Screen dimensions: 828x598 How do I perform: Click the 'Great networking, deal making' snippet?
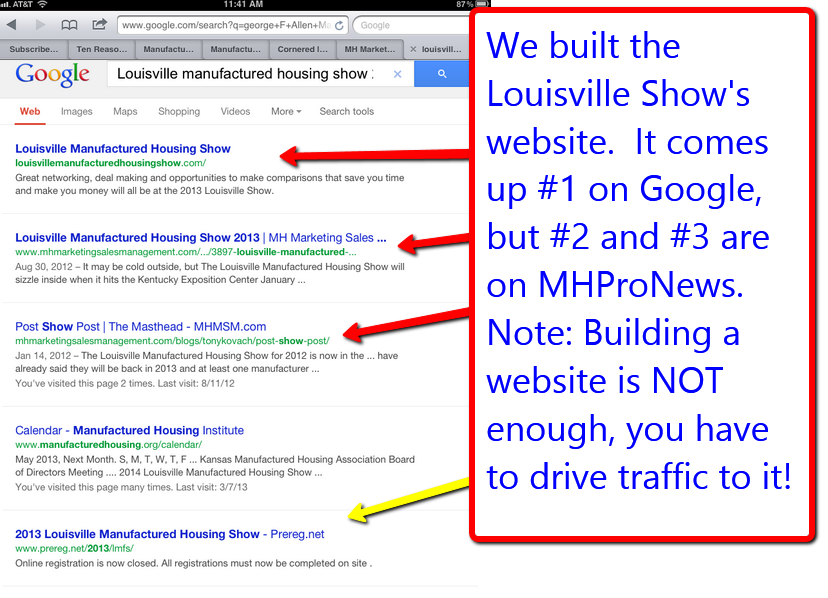(x=210, y=184)
